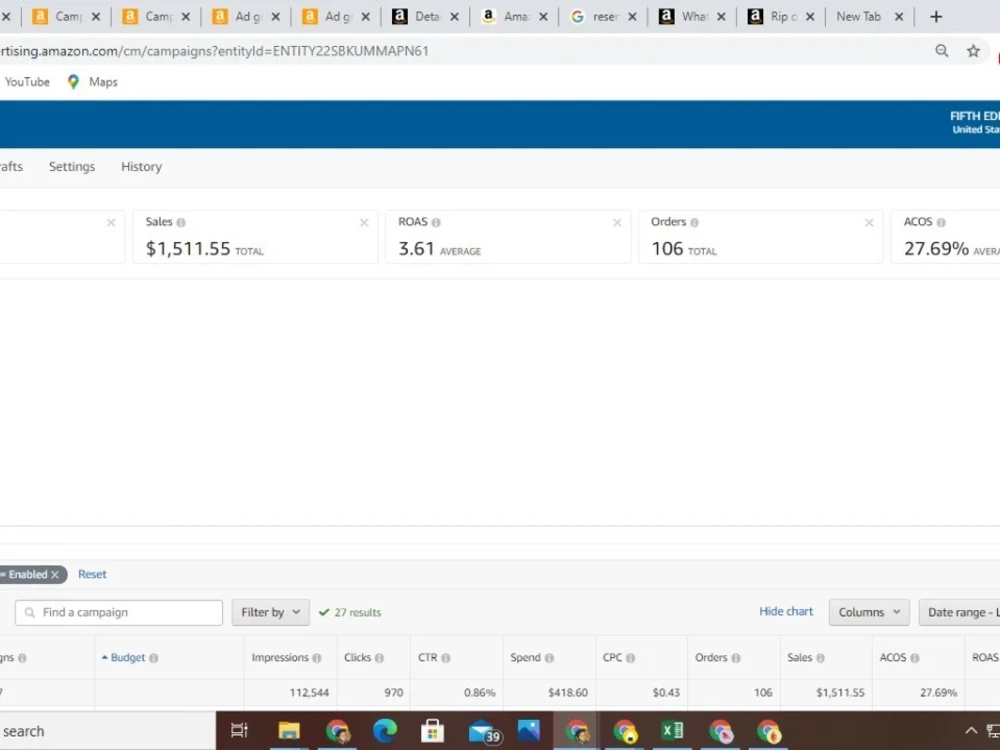Image resolution: width=1000 pixels, height=750 pixels.
Task: Open Microsoft Store from the taskbar
Action: 432,731
